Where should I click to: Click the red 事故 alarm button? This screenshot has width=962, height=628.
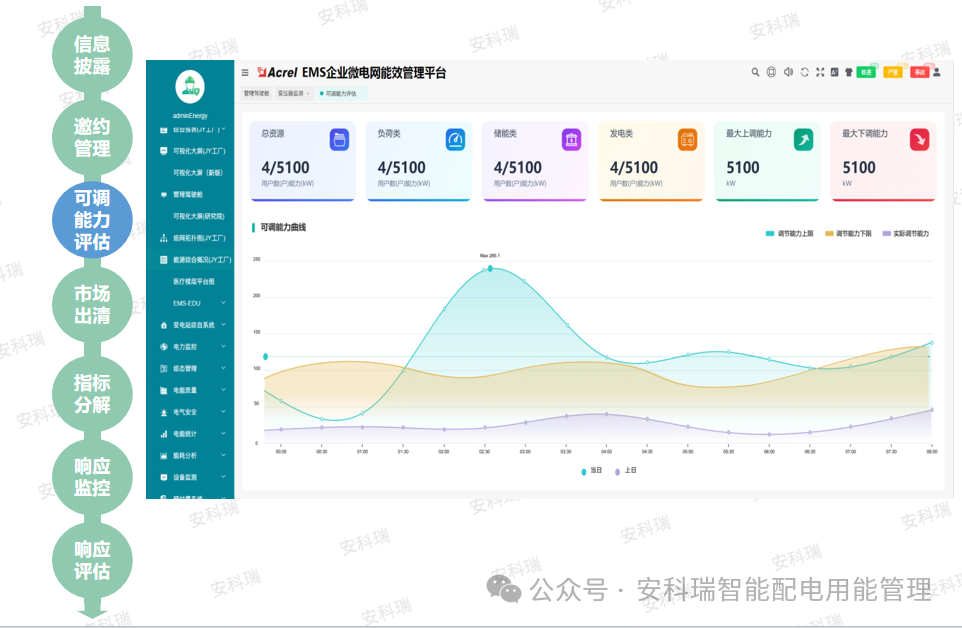click(921, 72)
